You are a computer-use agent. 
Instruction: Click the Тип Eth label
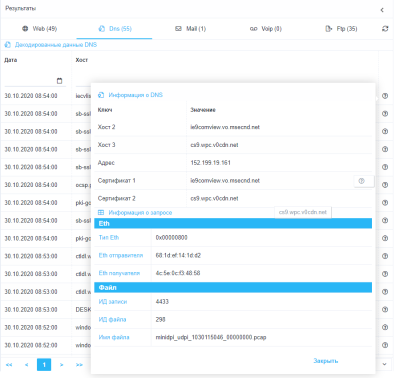click(109, 237)
